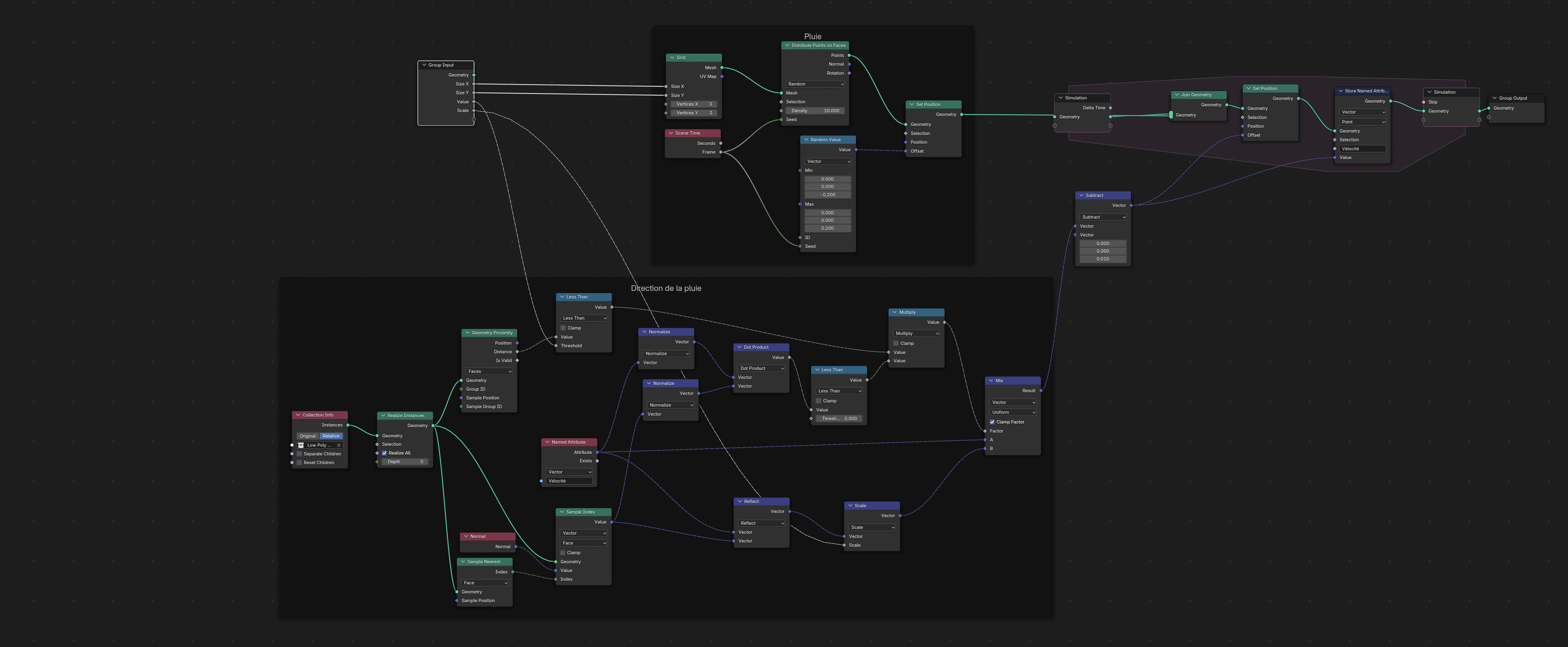The width and height of the screenshot is (1568, 647).
Task: Click Normal output socket on the Normal node
Action: (516, 547)
